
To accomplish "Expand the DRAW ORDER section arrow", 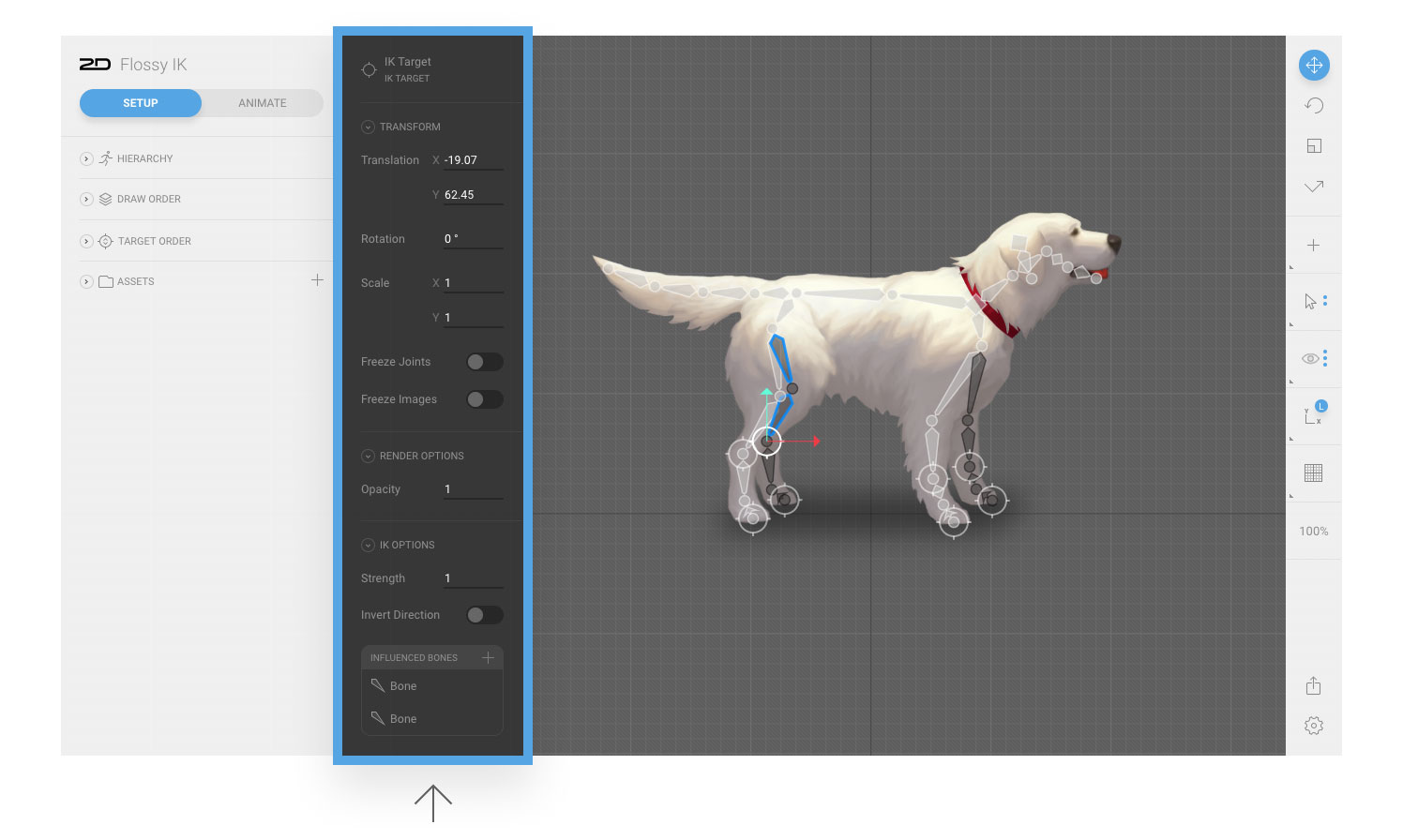I will pos(86,199).
